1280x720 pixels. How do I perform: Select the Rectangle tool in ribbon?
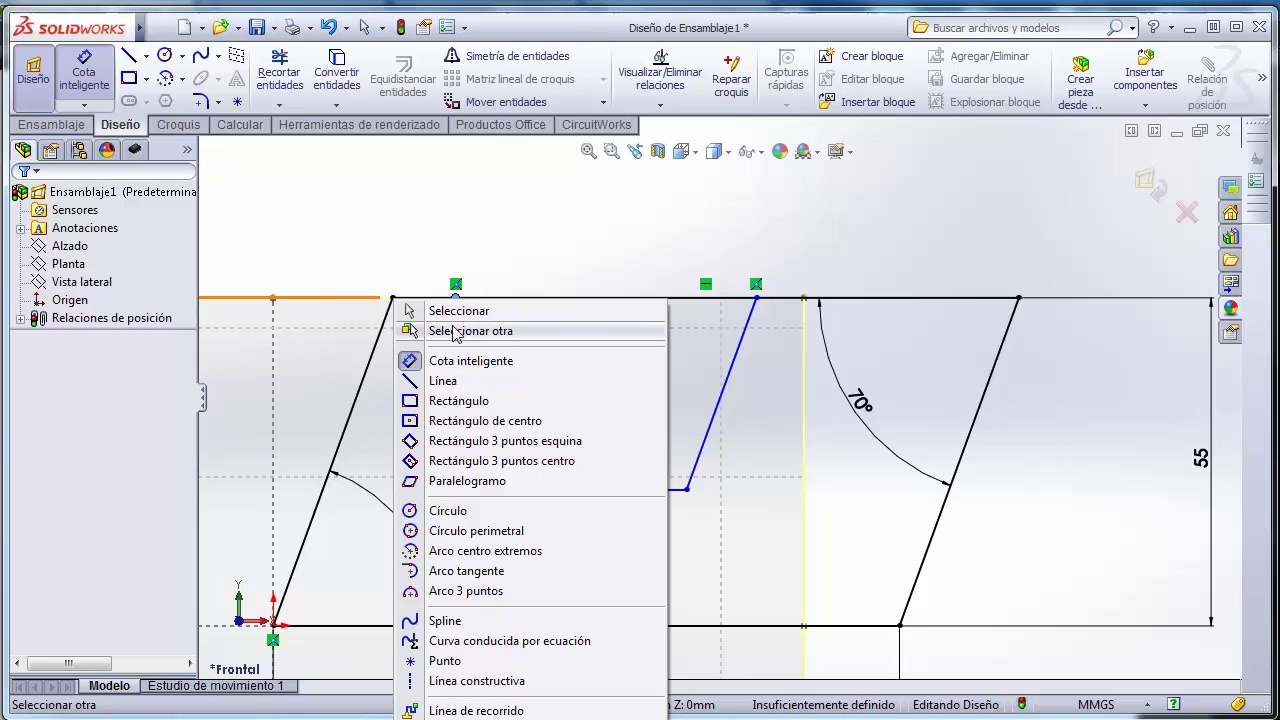click(129, 78)
